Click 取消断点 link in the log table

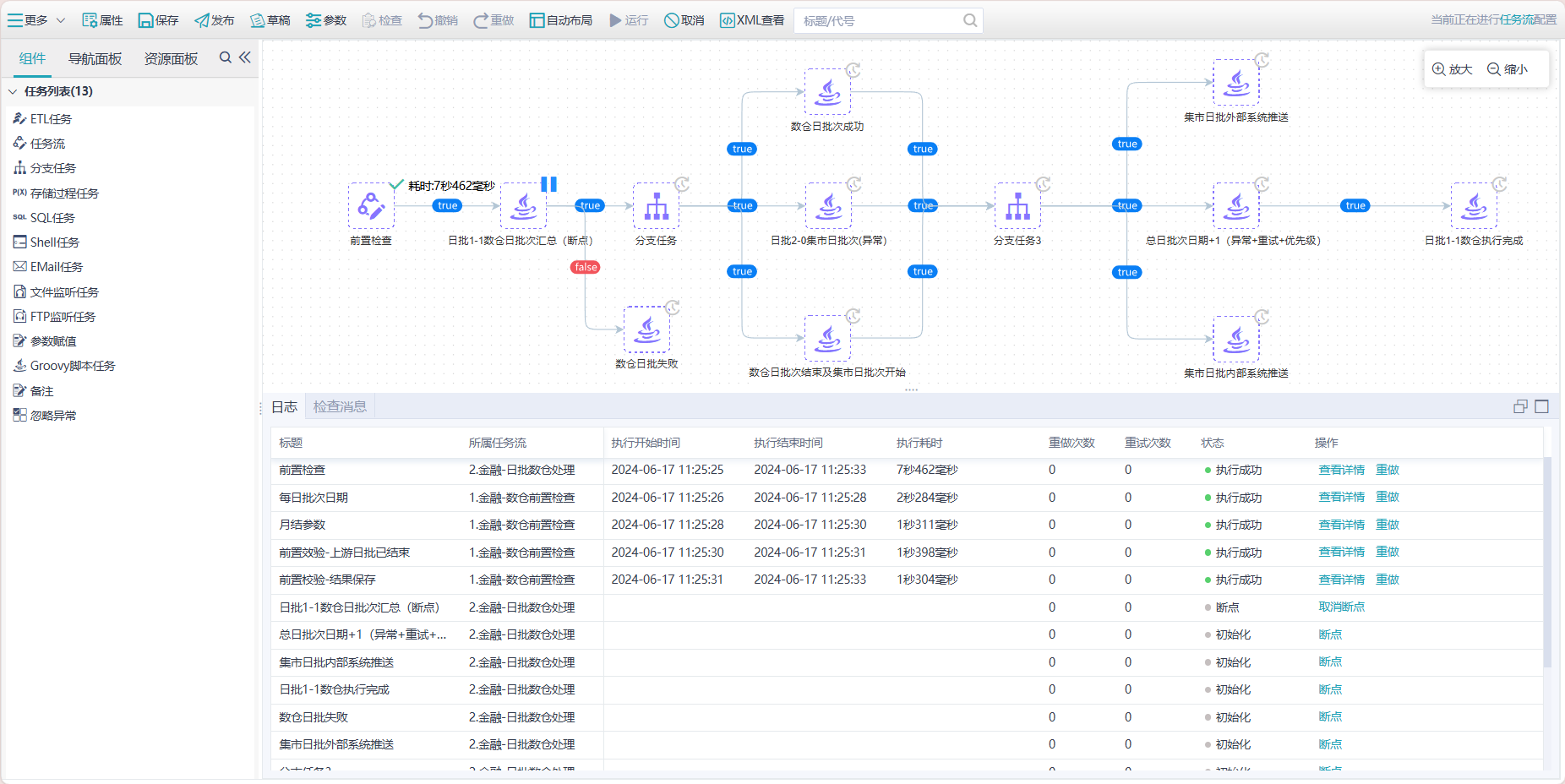[x=1341, y=607]
